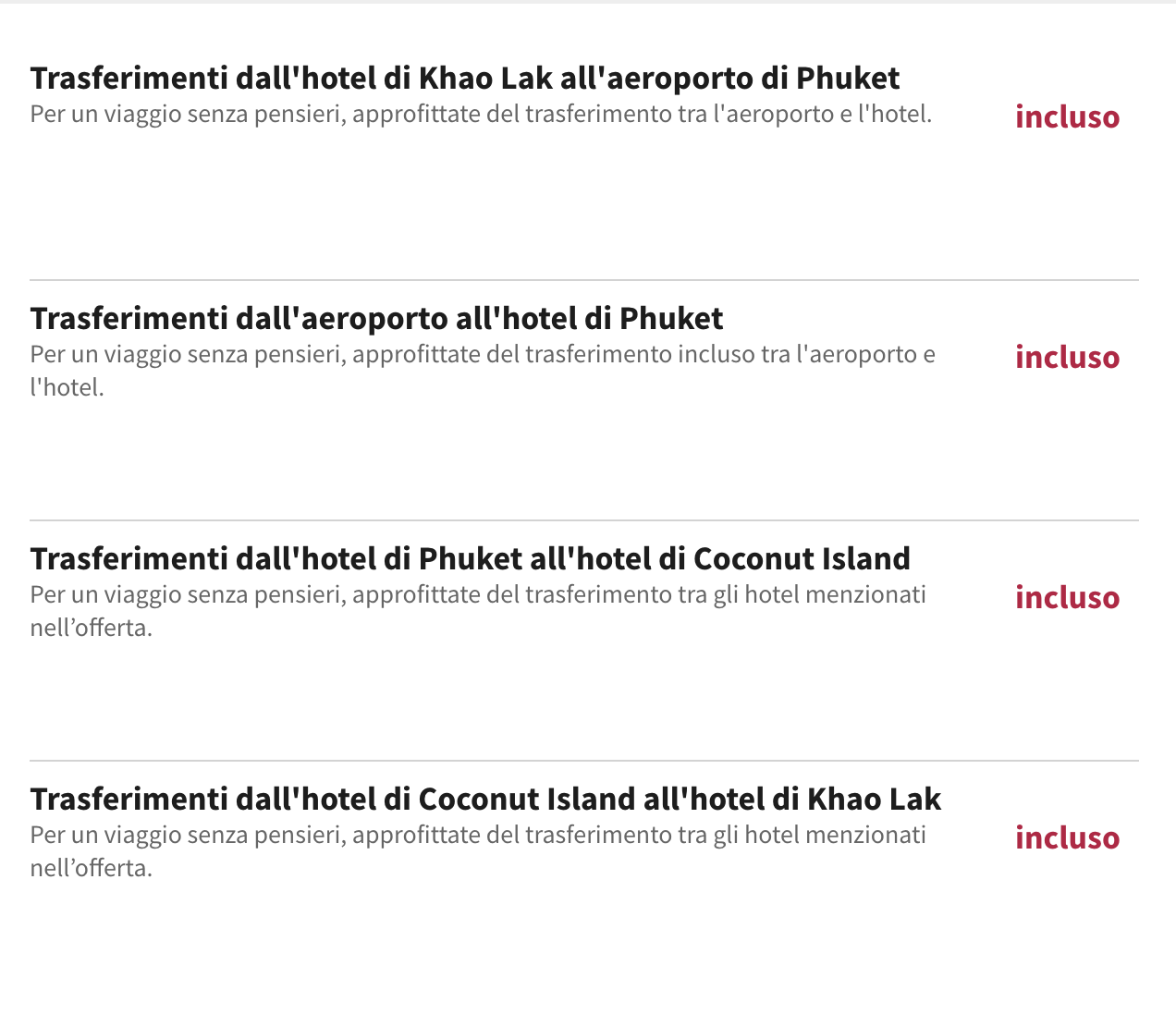Click the Coconut Island to Khao Lak transfer title
Image resolution: width=1176 pixels, height=1026 pixels.
click(485, 800)
